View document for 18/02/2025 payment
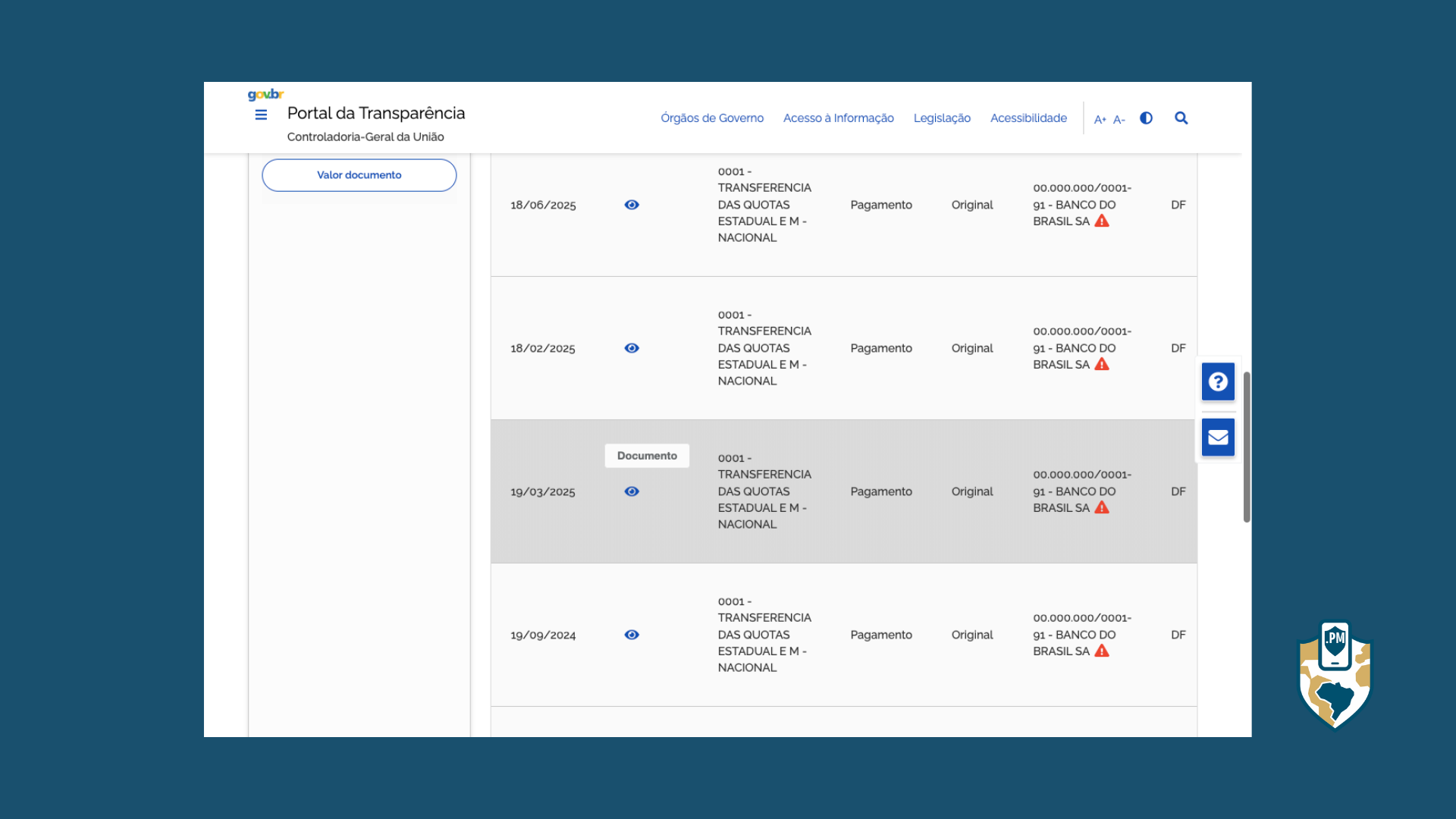Screen dimensions: 1456x819 click(x=632, y=348)
